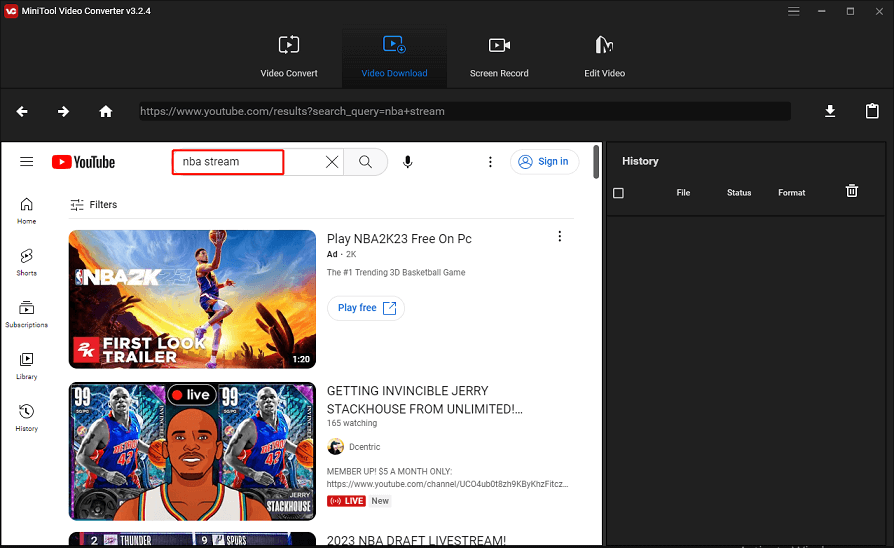Open the NBA2K23 ad three-dot options
Viewport: 894px width, 548px height.
tap(559, 236)
